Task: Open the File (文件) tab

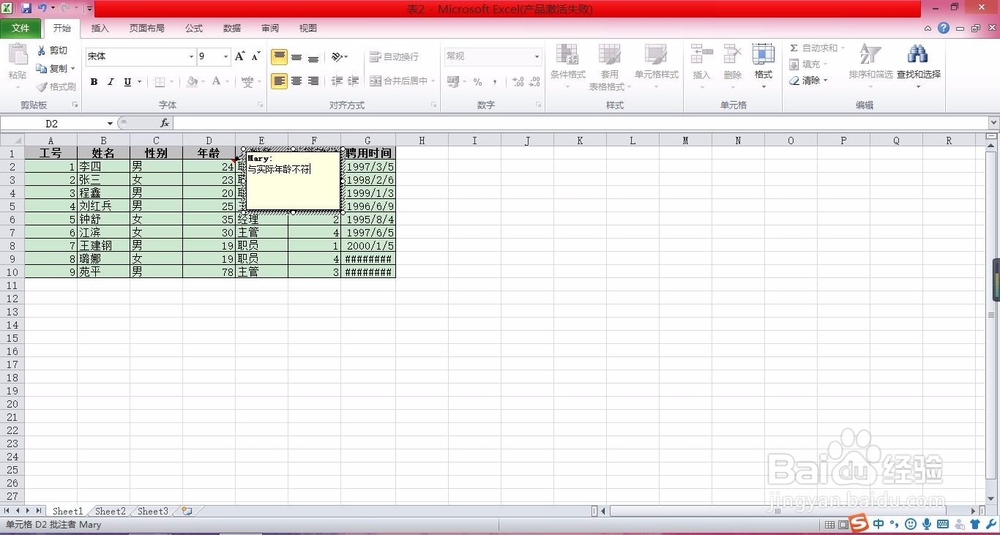Action: click(21, 29)
